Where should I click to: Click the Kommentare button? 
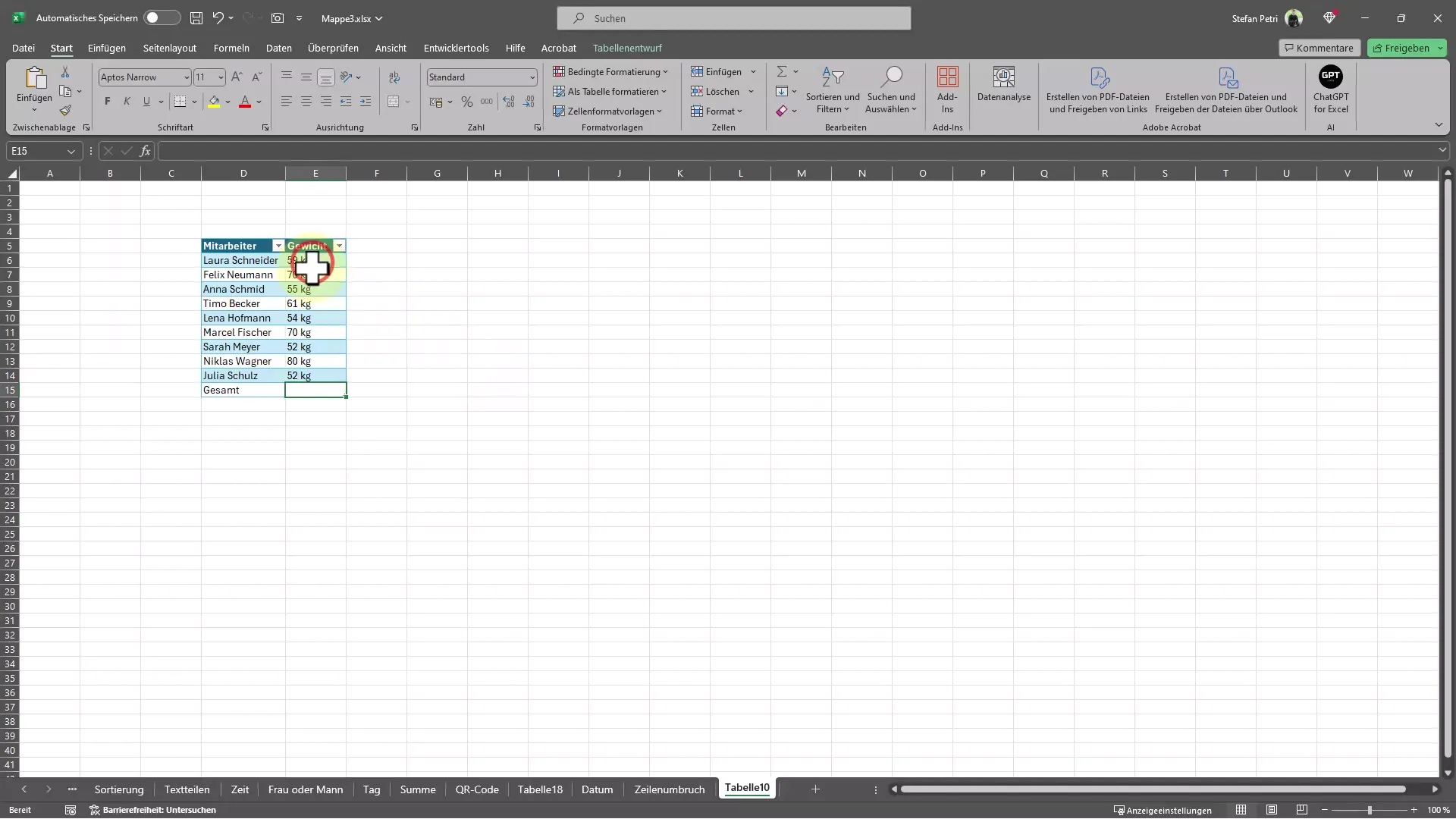click(1319, 47)
